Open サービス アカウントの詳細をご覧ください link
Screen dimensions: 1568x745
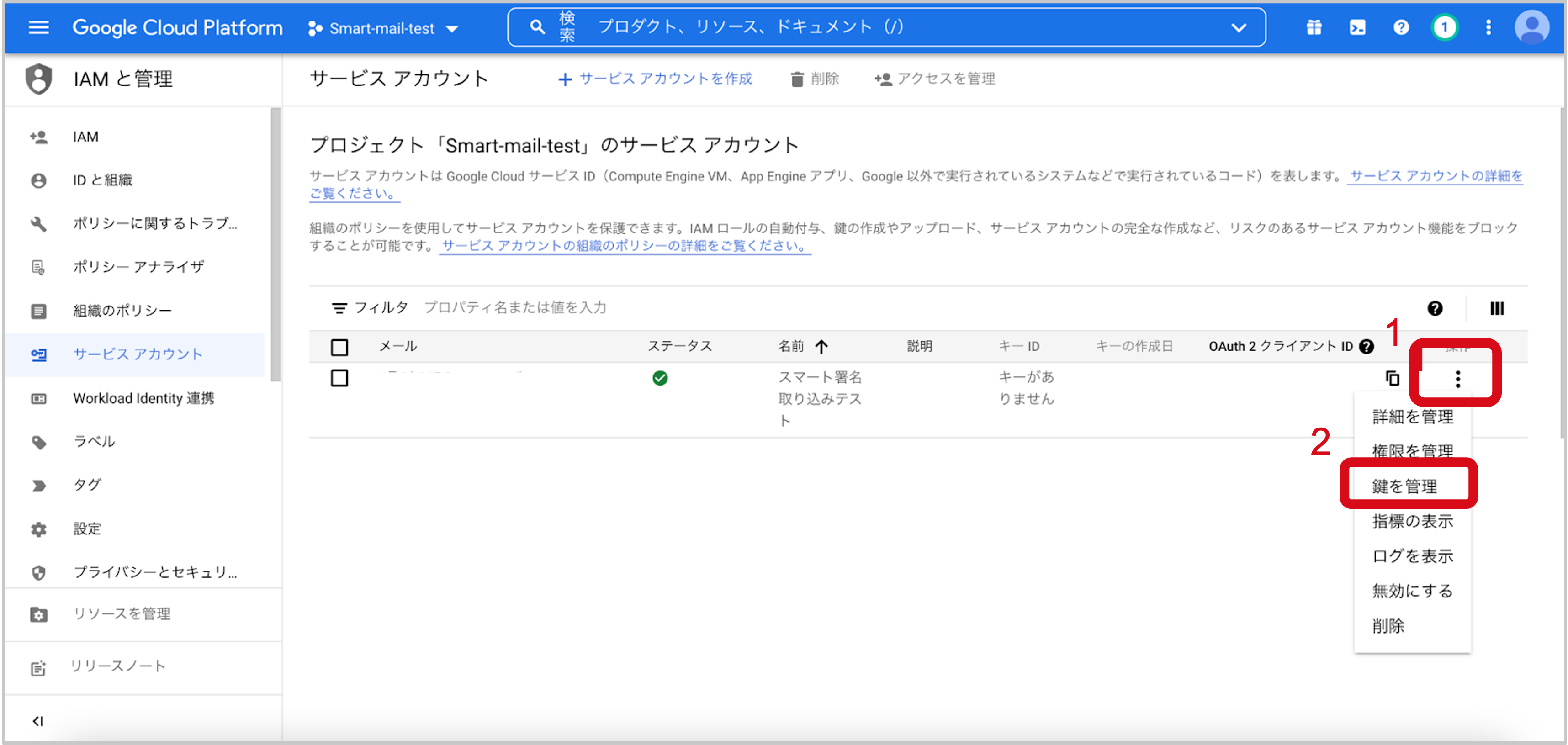[1436, 176]
